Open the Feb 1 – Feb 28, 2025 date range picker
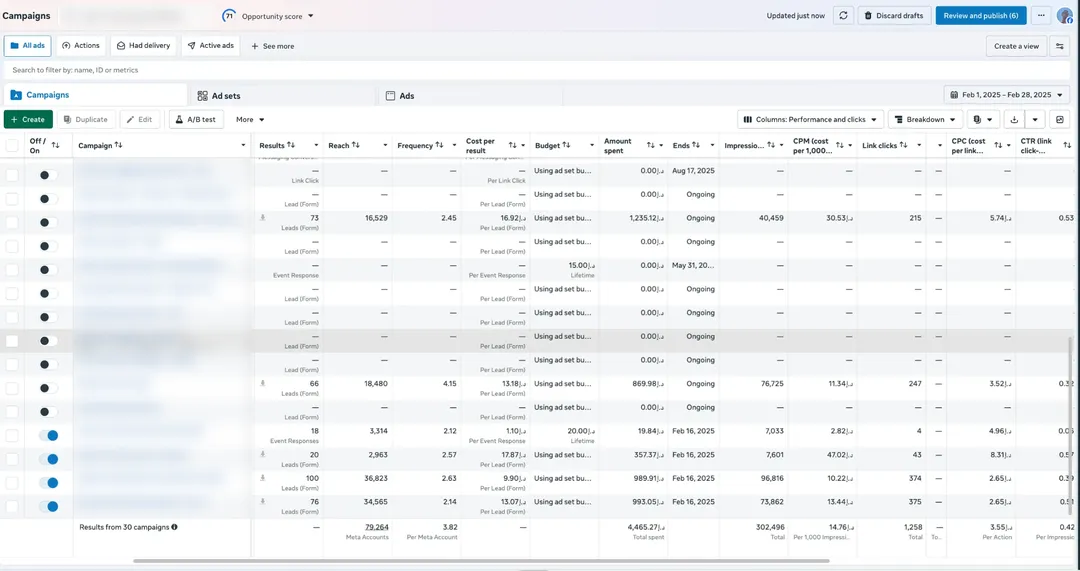Image resolution: width=1080 pixels, height=571 pixels. pyautogui.click(x=1006, y=95)
